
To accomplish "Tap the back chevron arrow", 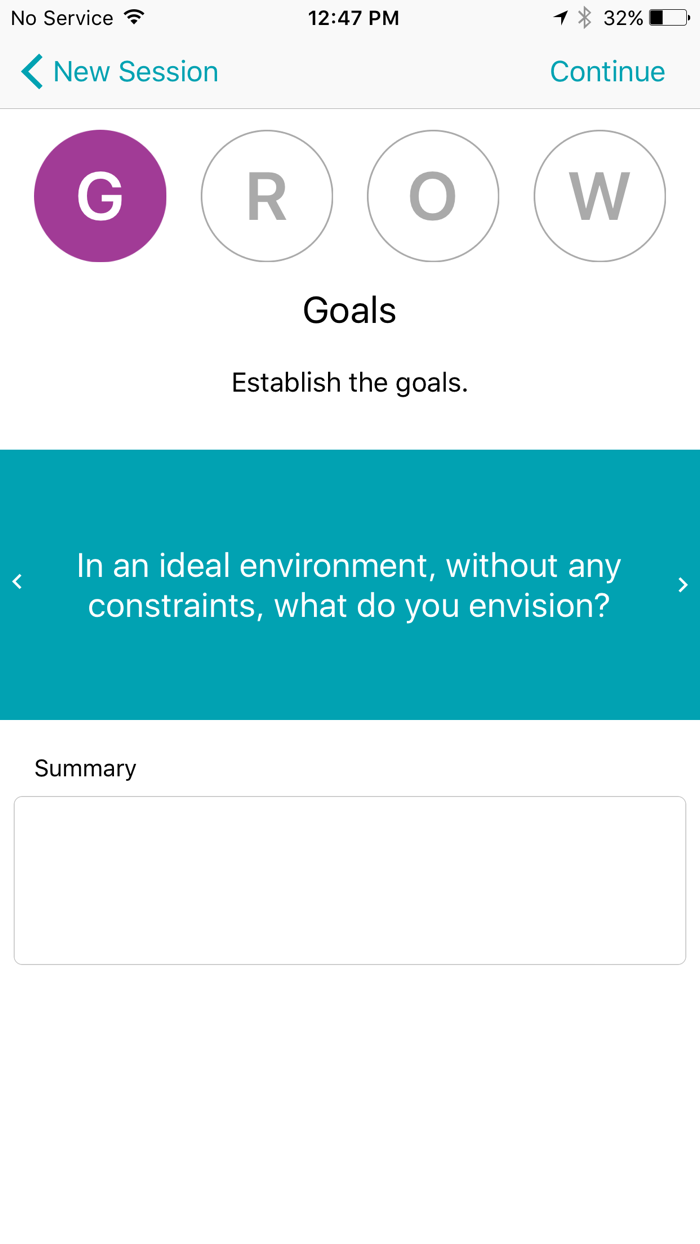I will (x=32, y=72).
